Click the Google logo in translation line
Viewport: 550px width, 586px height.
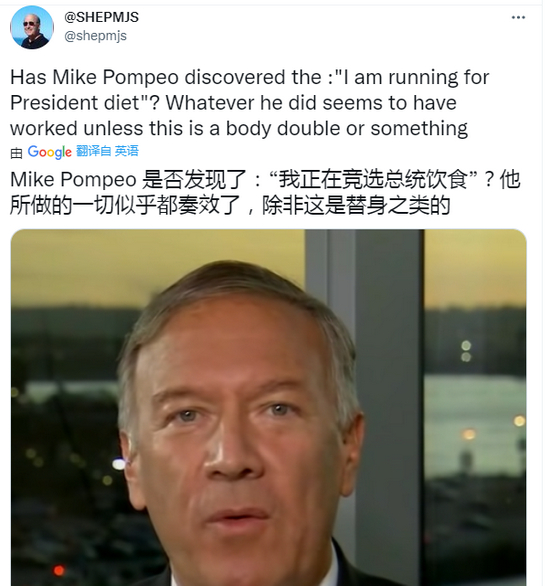pos(49,152)
